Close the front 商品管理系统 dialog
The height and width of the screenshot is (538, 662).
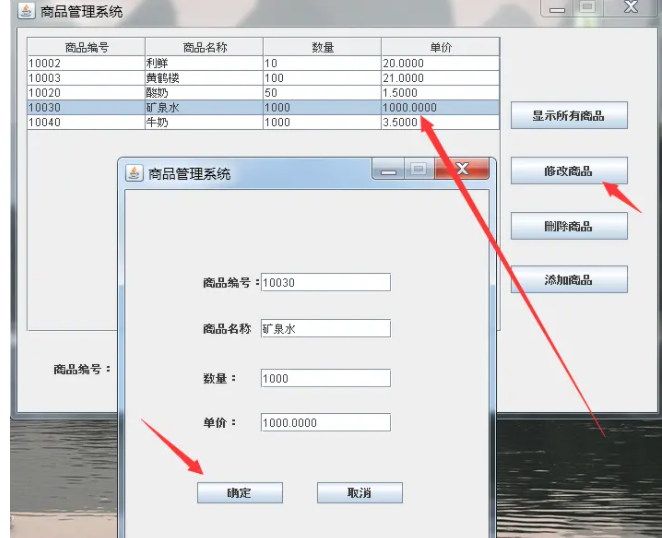coord(462,168)
